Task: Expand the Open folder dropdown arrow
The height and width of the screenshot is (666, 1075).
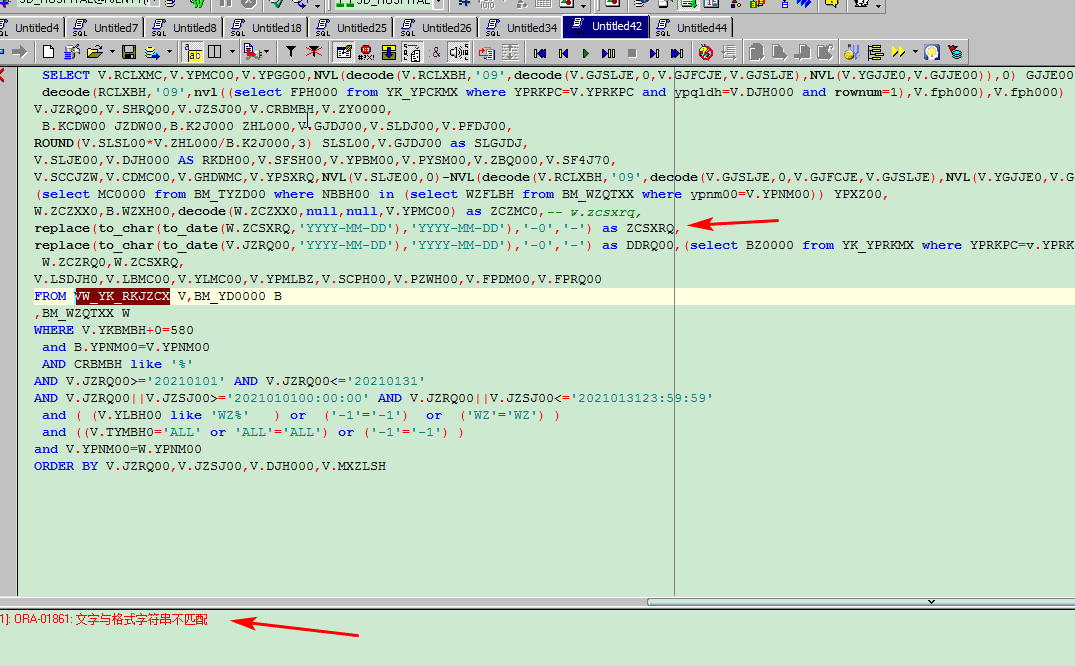Action: pyautogui.click(x=111, y=52)
